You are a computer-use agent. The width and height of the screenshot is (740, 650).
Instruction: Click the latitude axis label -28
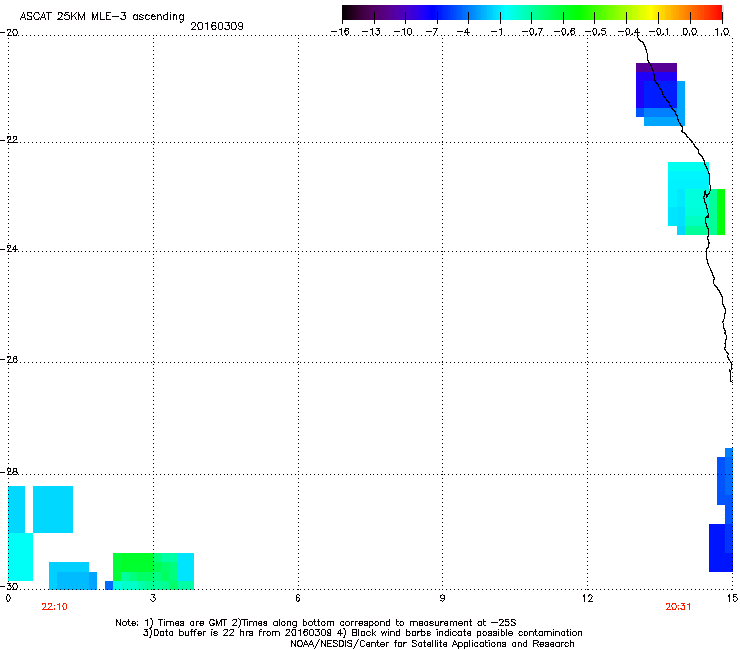9,471
